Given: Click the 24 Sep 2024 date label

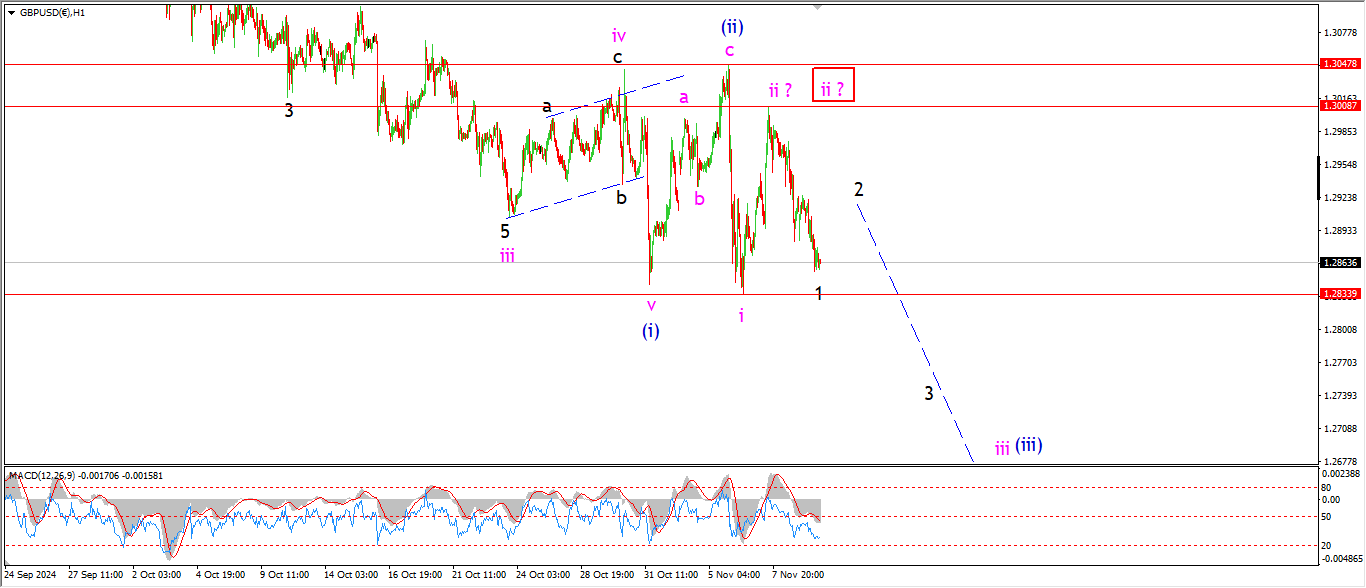Looking at the screenshot, I should [x=29, y=575].
